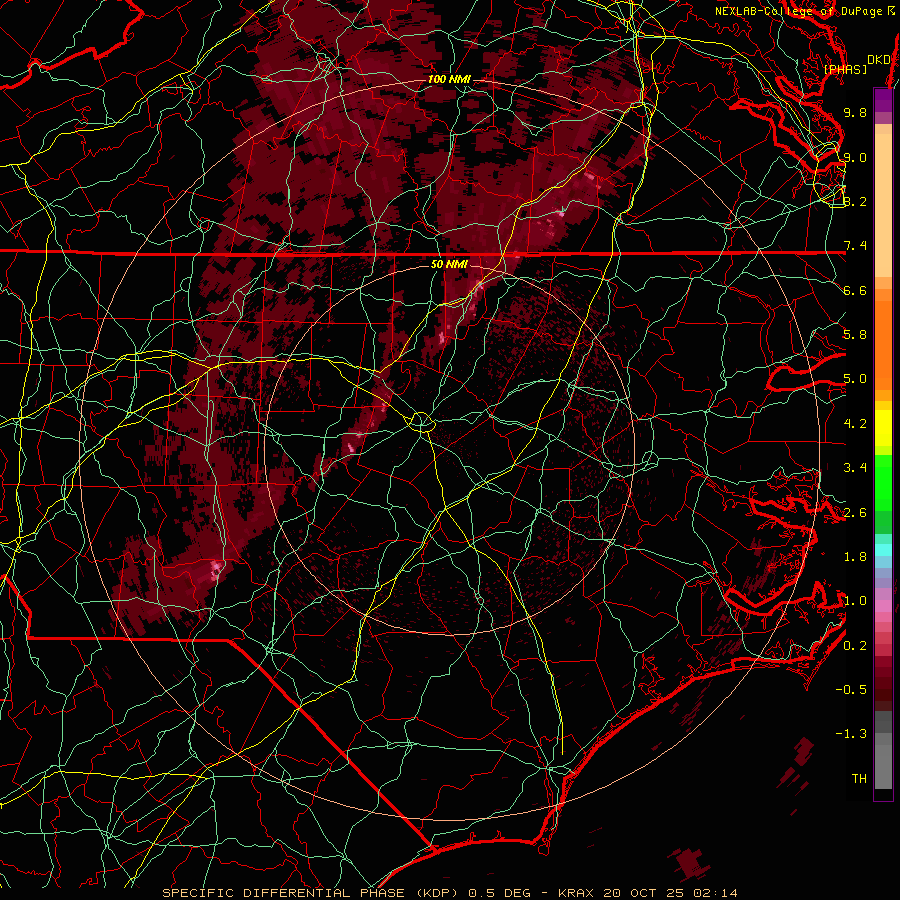Click the 9.0 value on the color scale
This screenshot has height=900, width=900.
[855, 157]
